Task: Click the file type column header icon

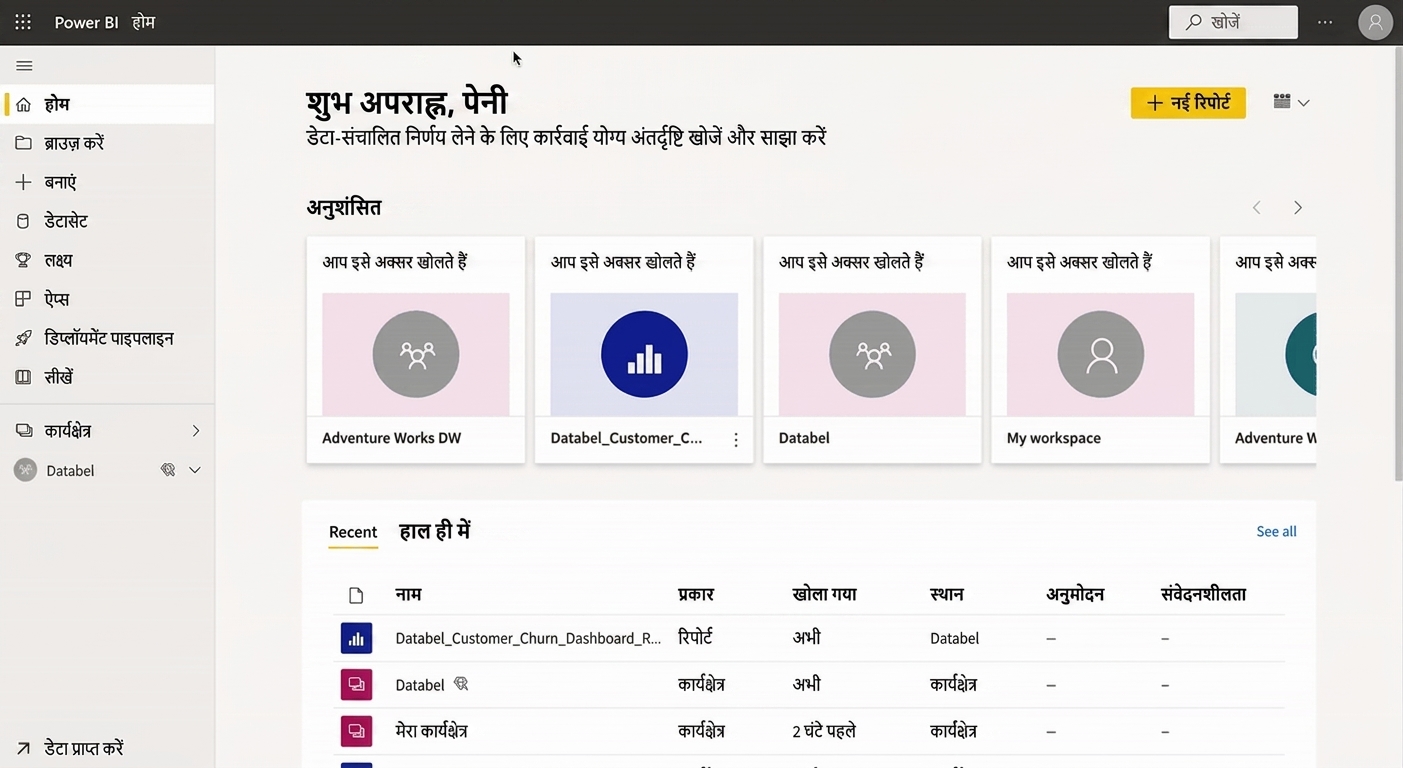Action: tap(356, 595)
